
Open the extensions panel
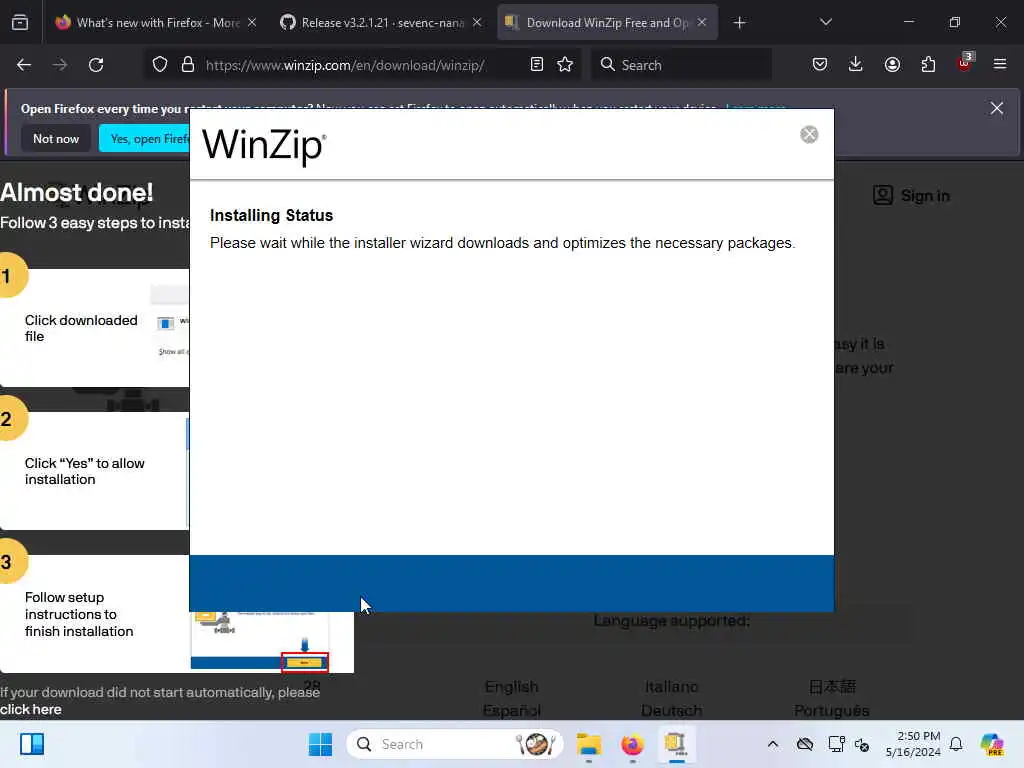point(928,65)
